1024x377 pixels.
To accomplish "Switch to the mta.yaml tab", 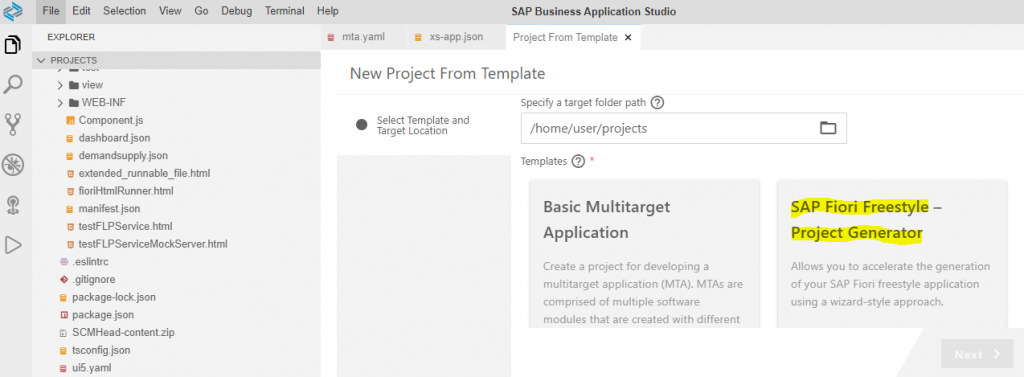I will (363, 37).
